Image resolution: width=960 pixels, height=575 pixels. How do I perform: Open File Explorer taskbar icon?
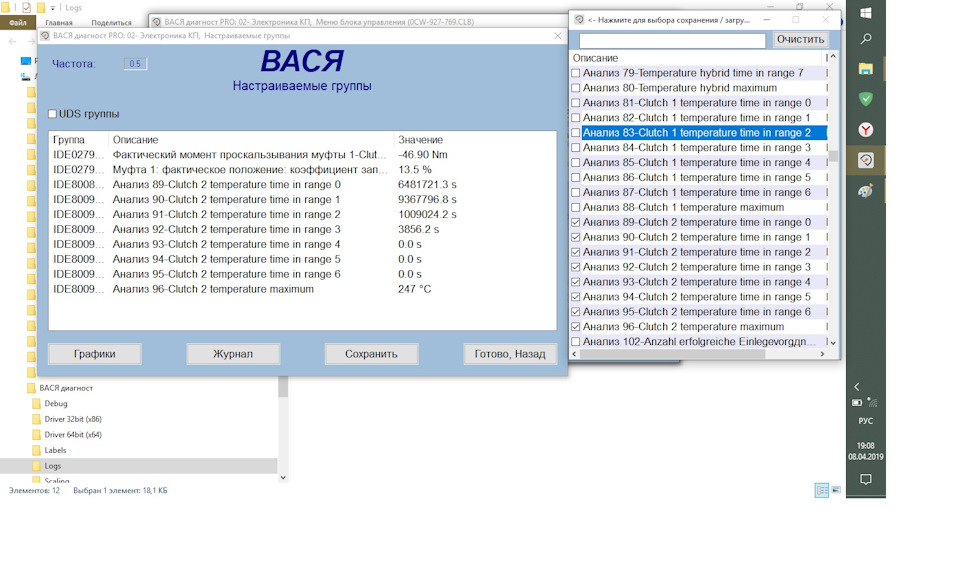click(866, 69)
